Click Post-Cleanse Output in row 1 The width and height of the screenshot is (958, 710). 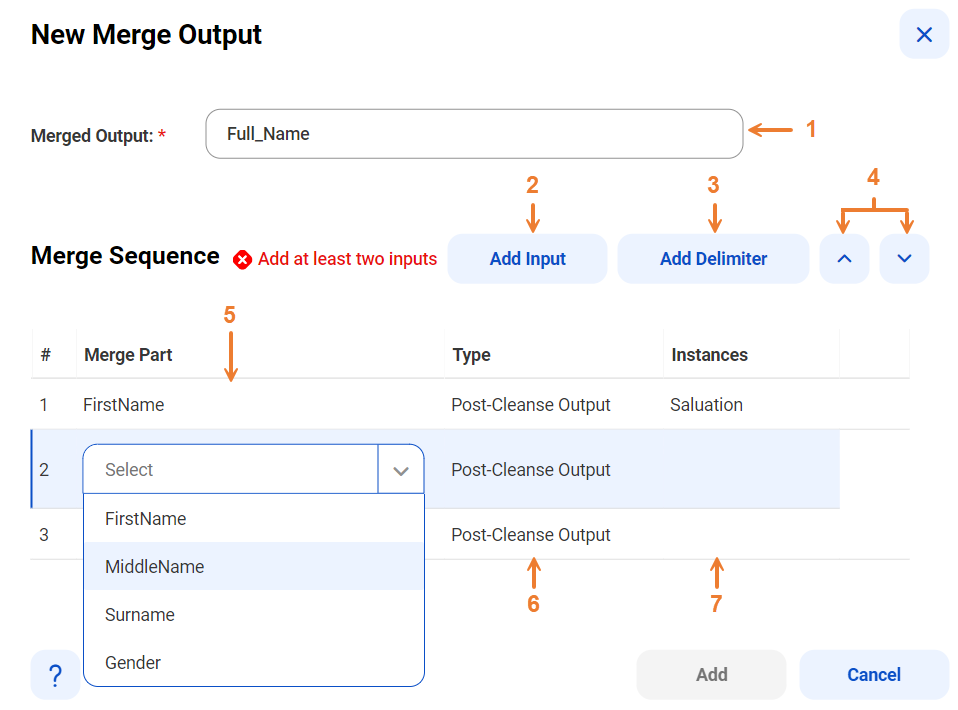tap(530, 404)
